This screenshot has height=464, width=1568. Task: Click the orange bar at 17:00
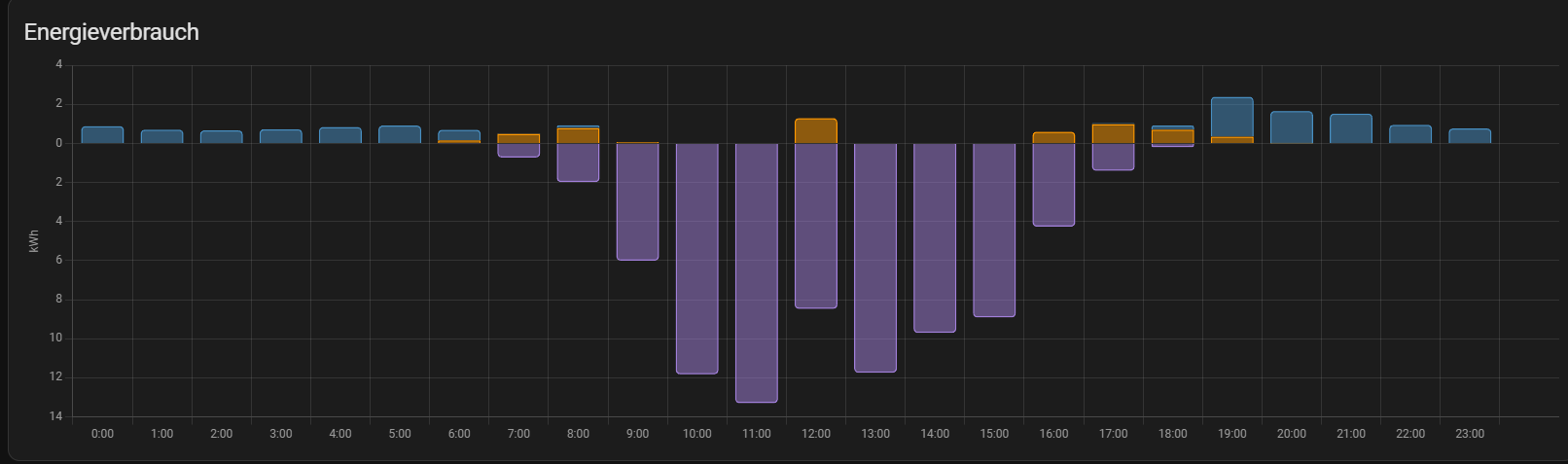[x=1113, y=134]
